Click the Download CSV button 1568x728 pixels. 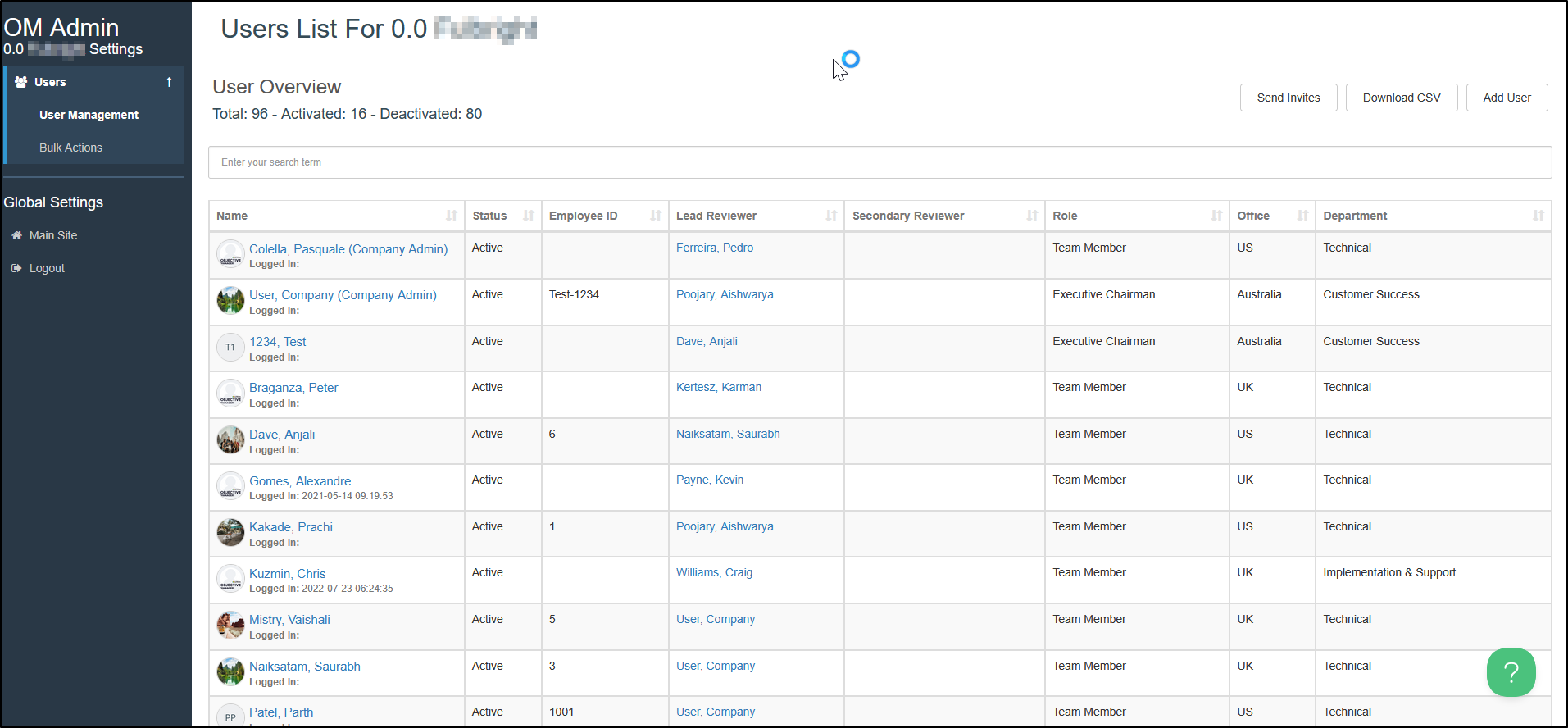tap(1402, 98)
